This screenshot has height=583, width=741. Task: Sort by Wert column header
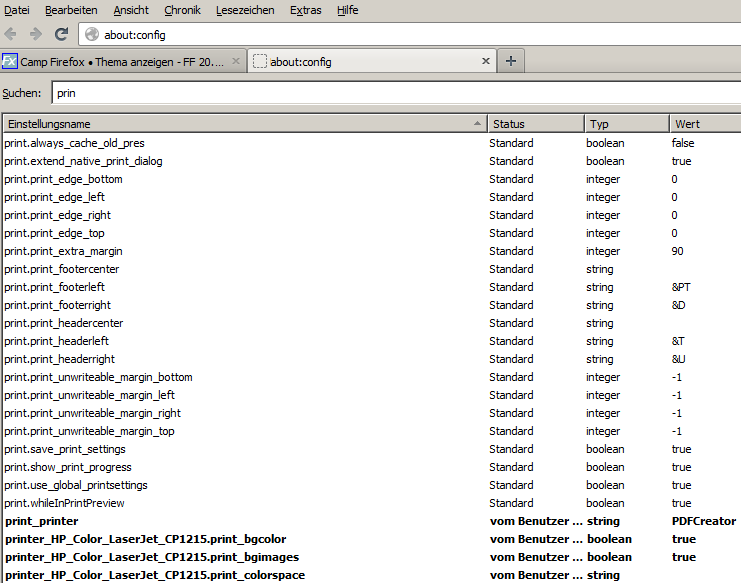pos(705,124)
